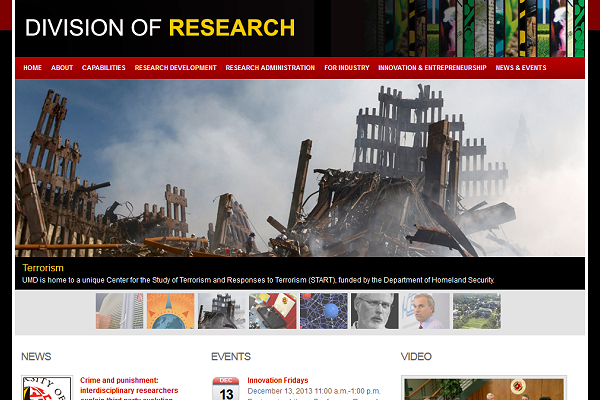Click the NEWS section heading
Screen dimensions: 600x400
[x=36, y=357]
